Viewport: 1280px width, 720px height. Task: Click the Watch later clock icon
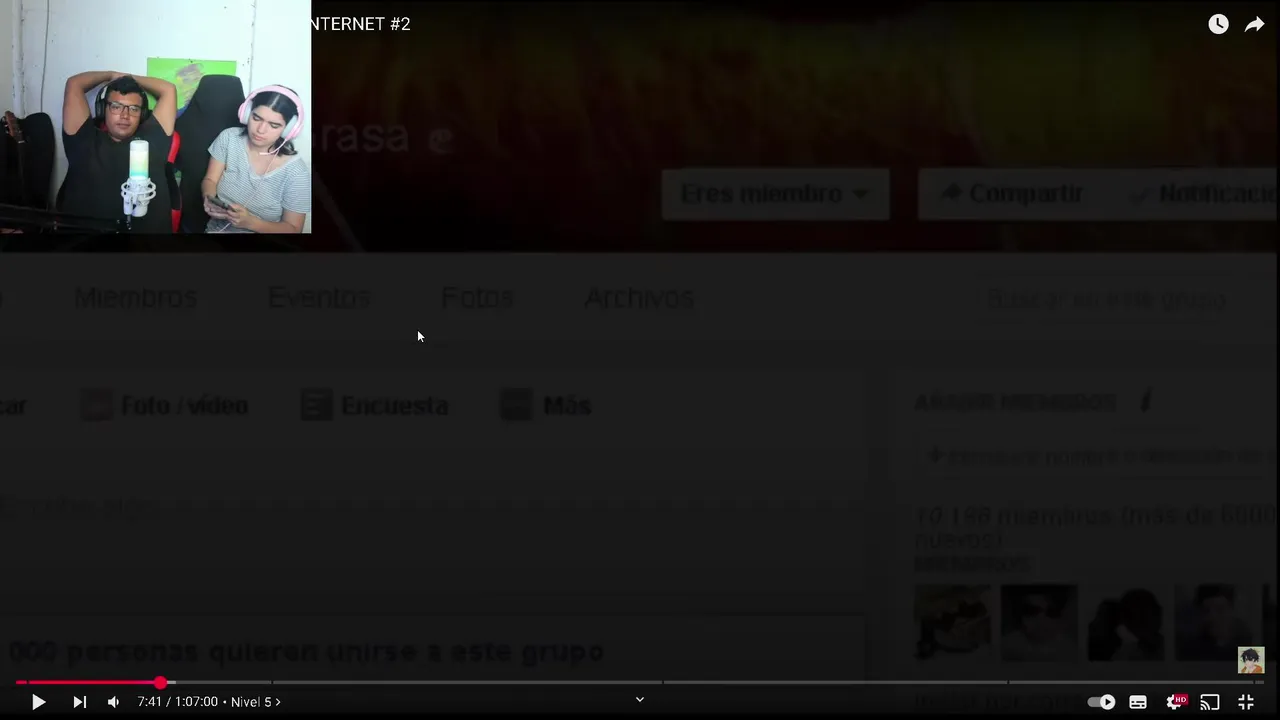click(1218, 24)
